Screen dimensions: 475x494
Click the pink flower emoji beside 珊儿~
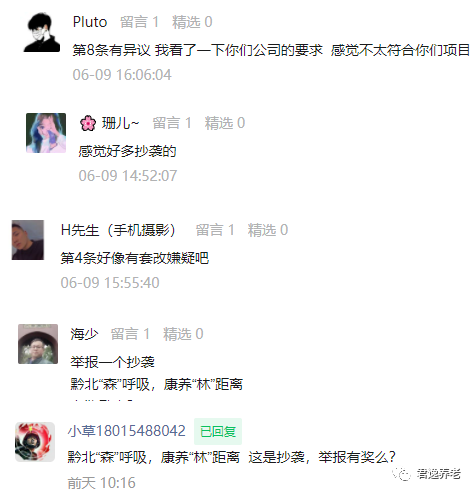click(x=88, y=123)
